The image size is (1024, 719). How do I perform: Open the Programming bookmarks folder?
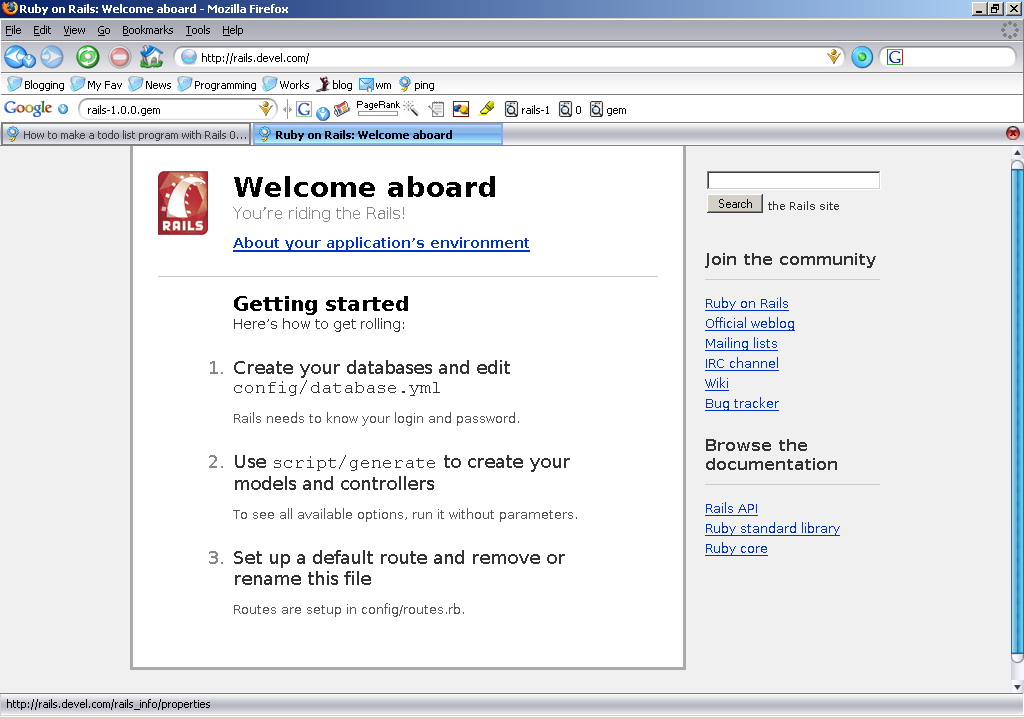coord(217,85)
